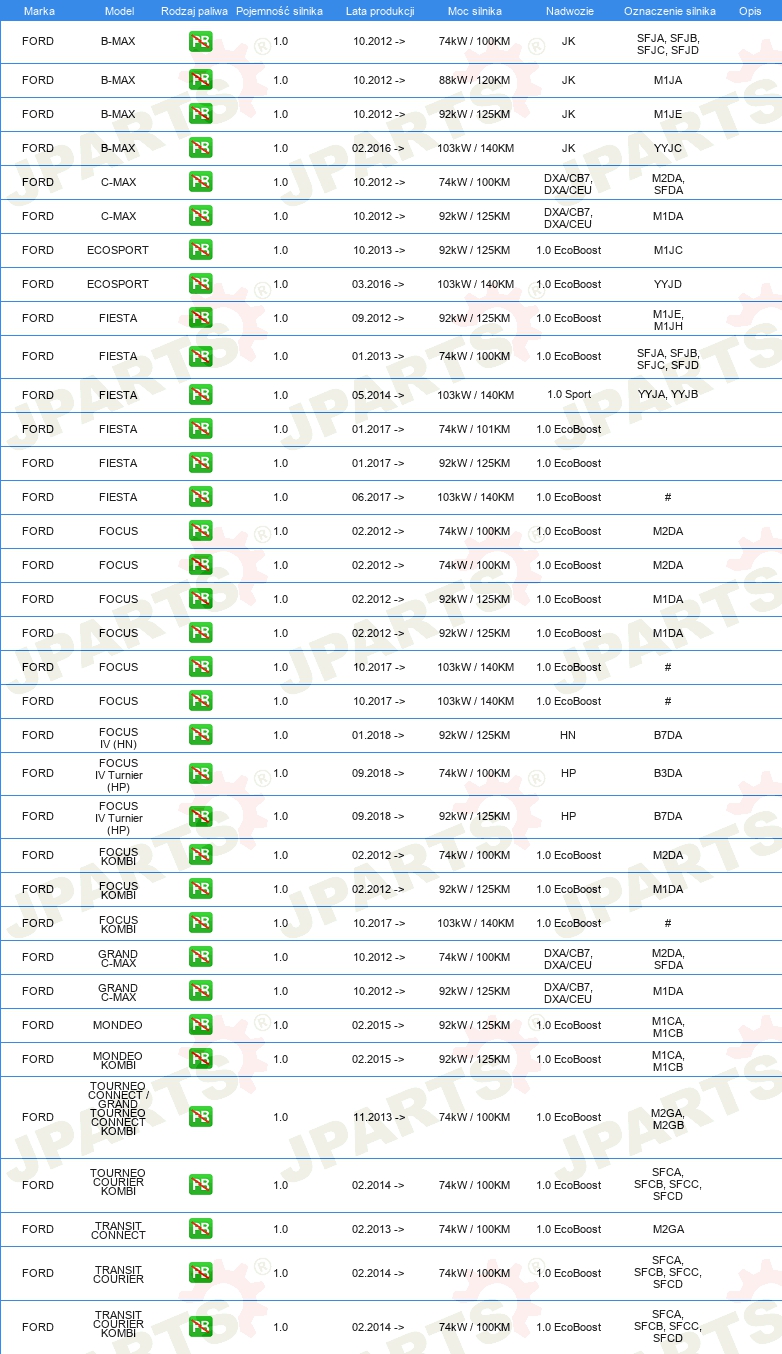Click the Moc silnika column header
Screen dimensions: 782x1354
[475, 11]
